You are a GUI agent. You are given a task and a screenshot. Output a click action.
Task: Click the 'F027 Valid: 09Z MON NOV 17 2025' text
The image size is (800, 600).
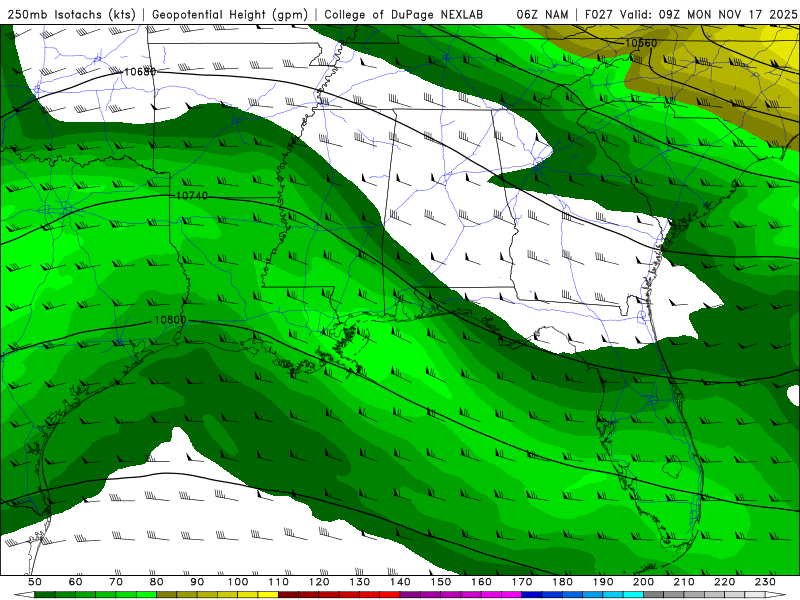coord(691,15)
